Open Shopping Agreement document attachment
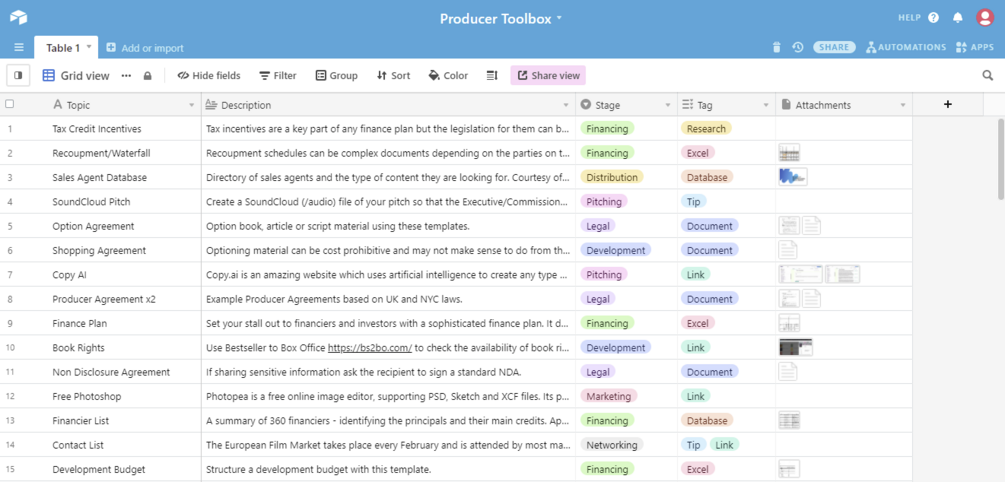The width and height of the screenshot is (1005, 482). (788, 250)
